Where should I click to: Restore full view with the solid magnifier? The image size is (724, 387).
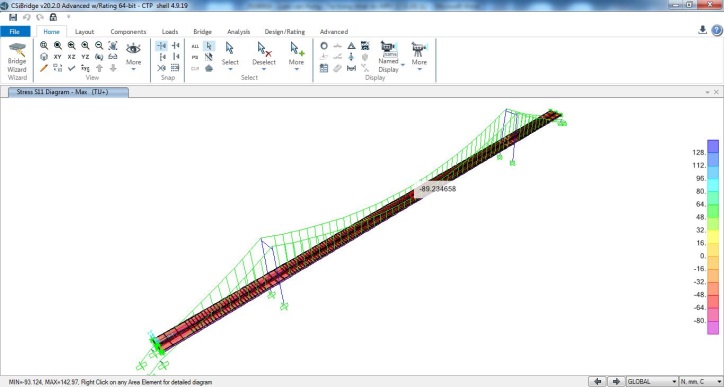point(58,45)
